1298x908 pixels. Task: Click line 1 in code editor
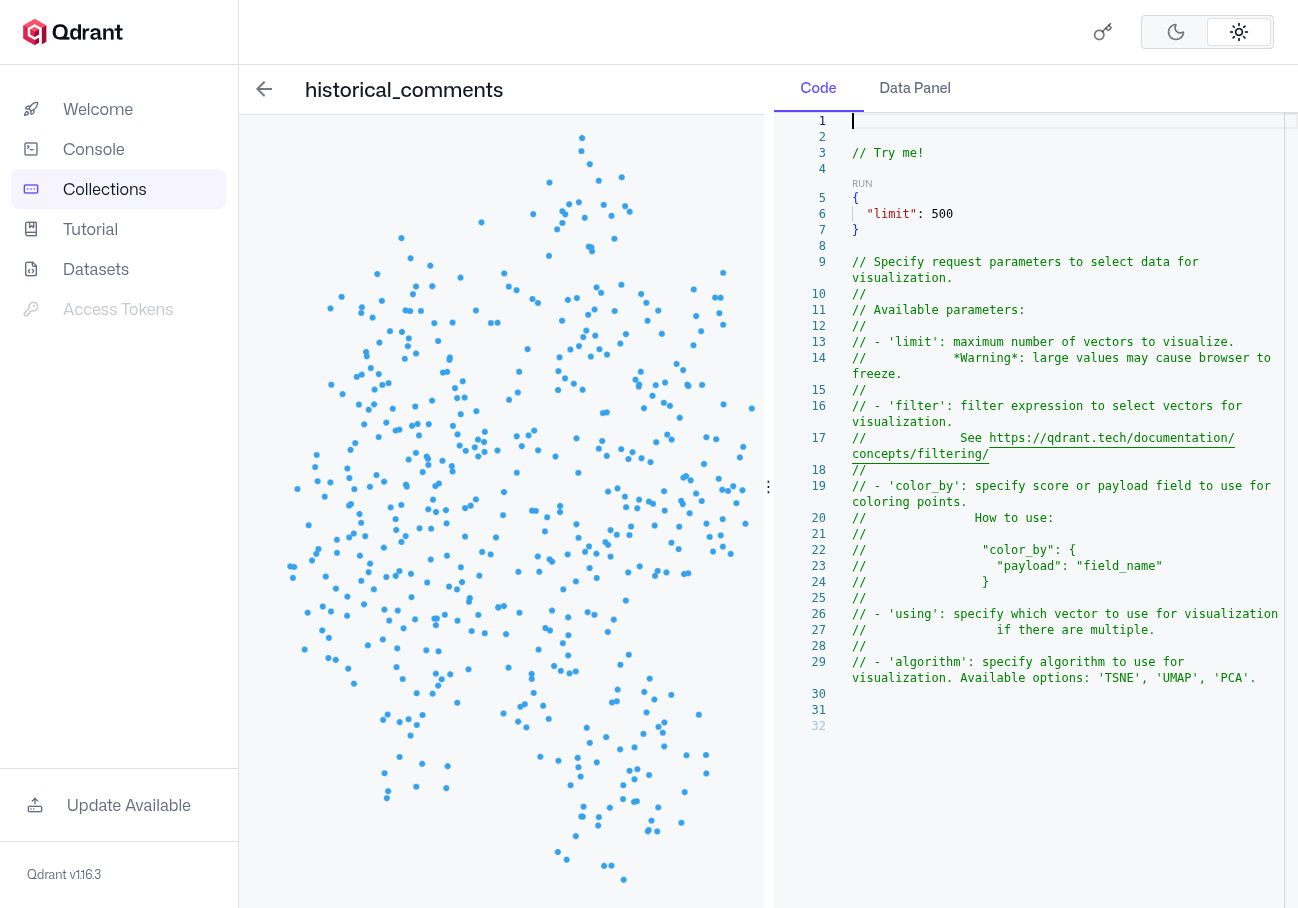coord(1000,121)
